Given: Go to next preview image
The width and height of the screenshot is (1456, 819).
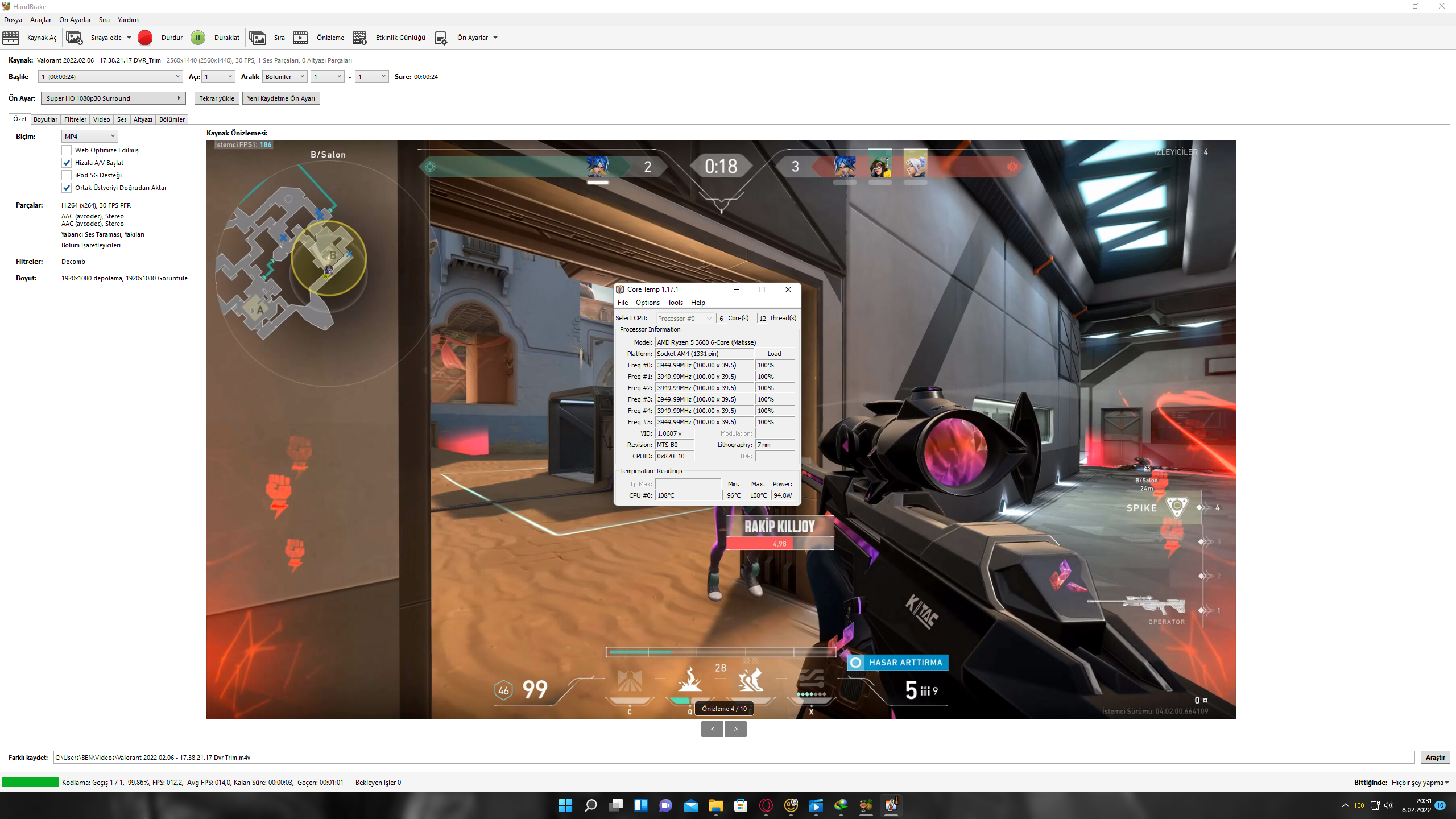Looking at the screenshot, I should 736,729.
